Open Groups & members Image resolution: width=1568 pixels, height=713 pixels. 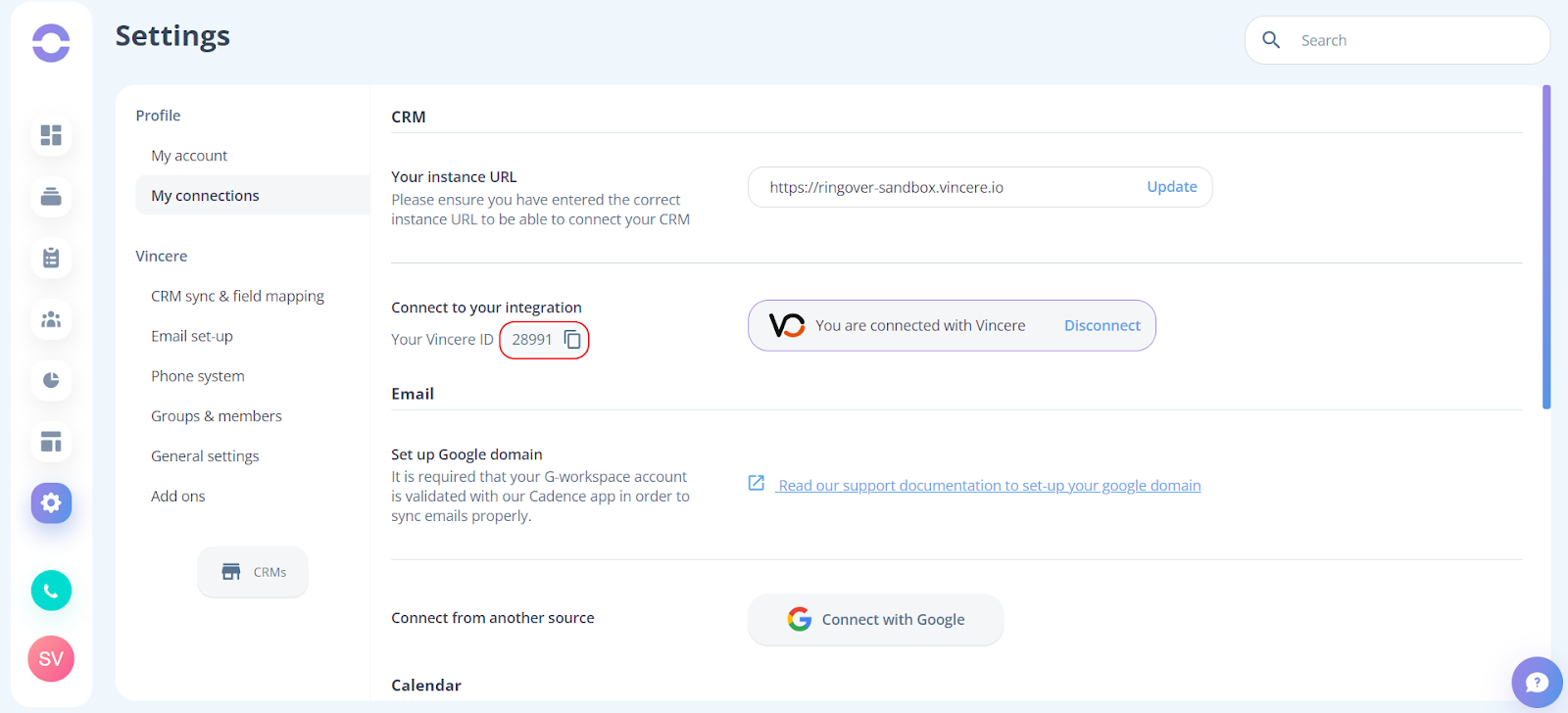point(217,416)
